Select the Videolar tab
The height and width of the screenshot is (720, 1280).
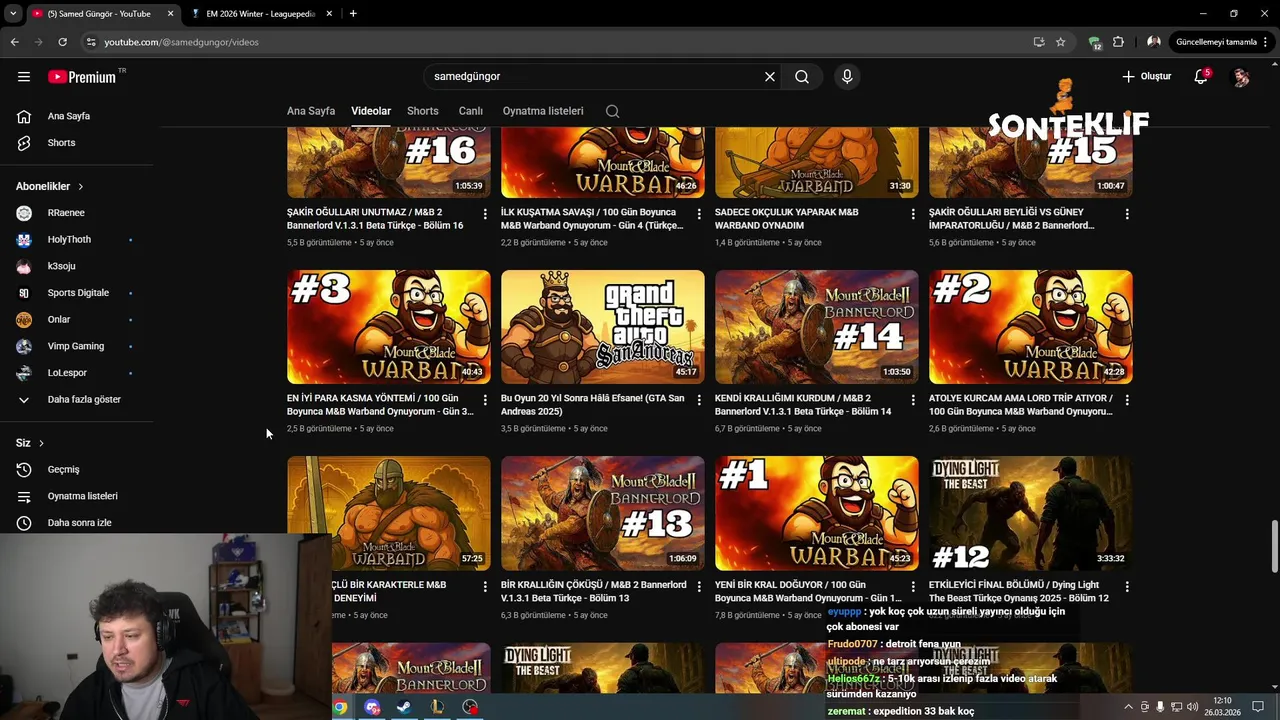tap(371, 111)
